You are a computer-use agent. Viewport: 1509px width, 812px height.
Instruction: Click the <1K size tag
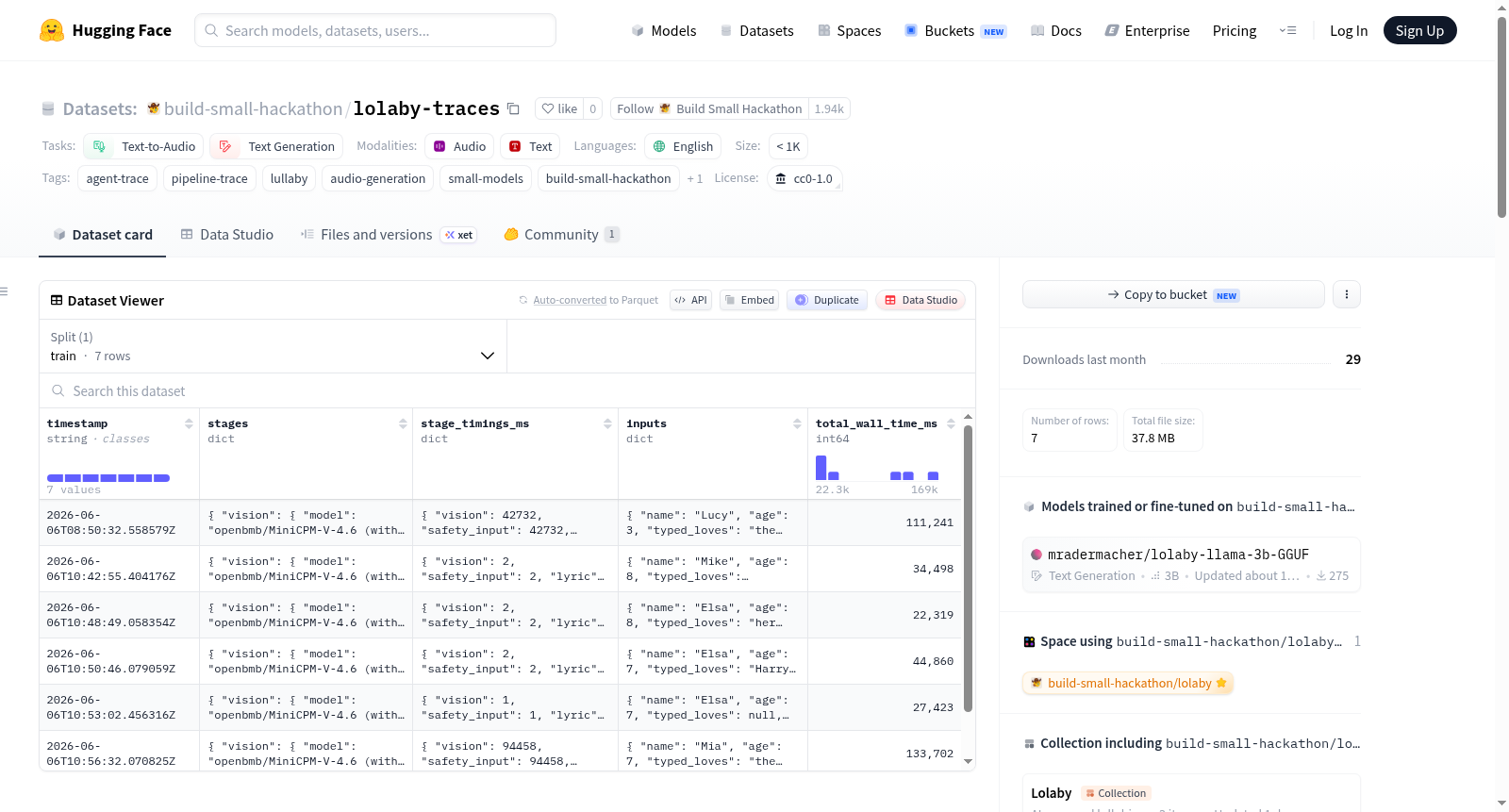(788, 146)
